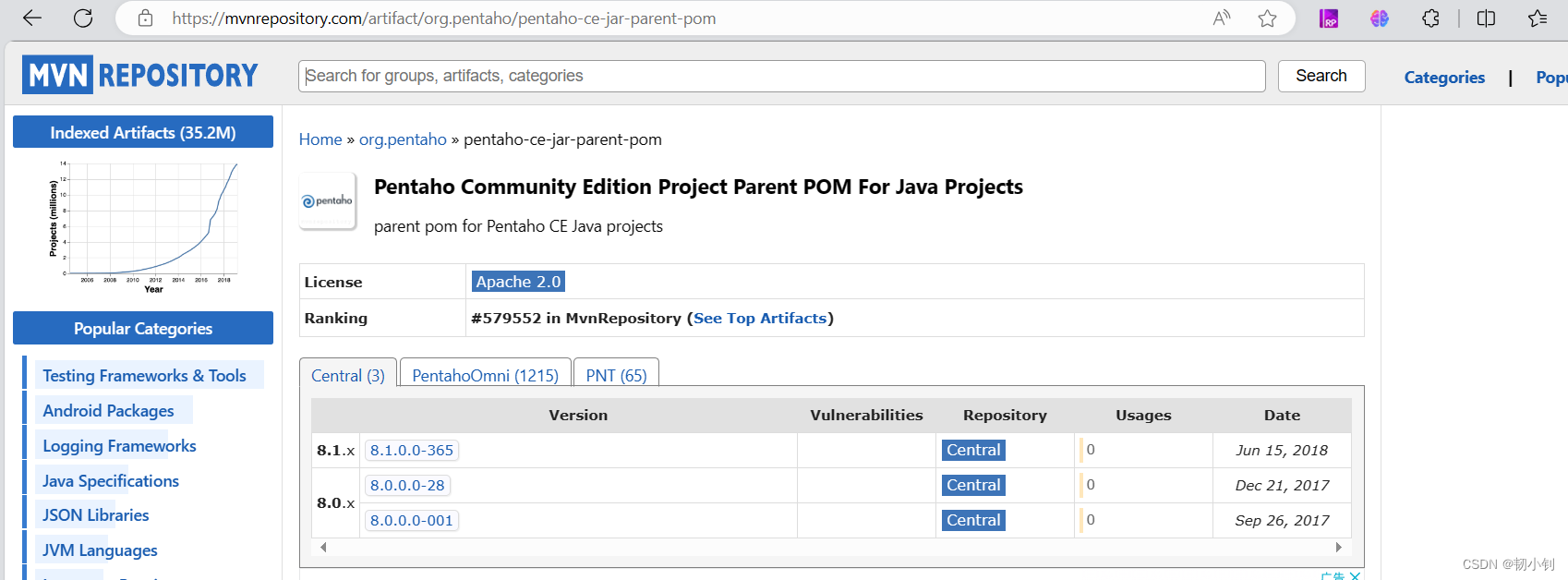Open version 8.1.0.0-365 link

pos(412,450)
